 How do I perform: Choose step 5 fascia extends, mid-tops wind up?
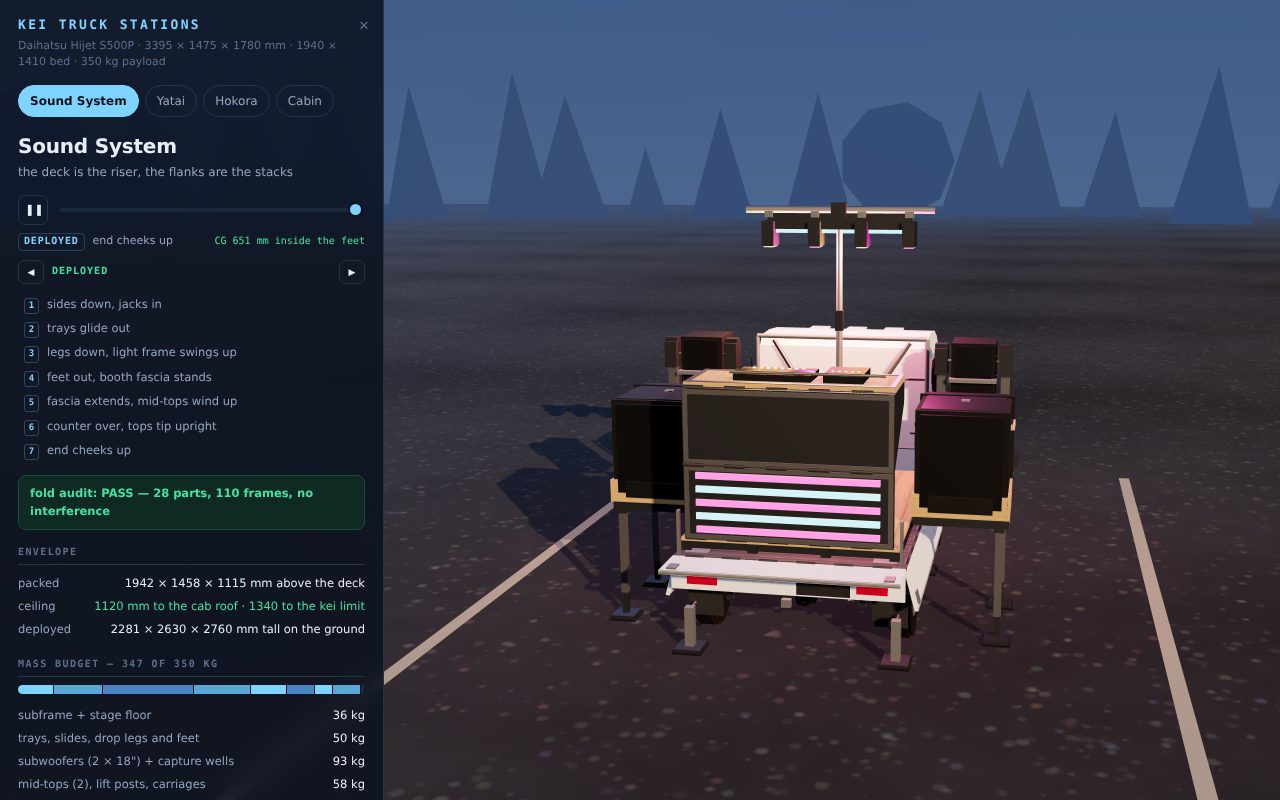point(191,401)
